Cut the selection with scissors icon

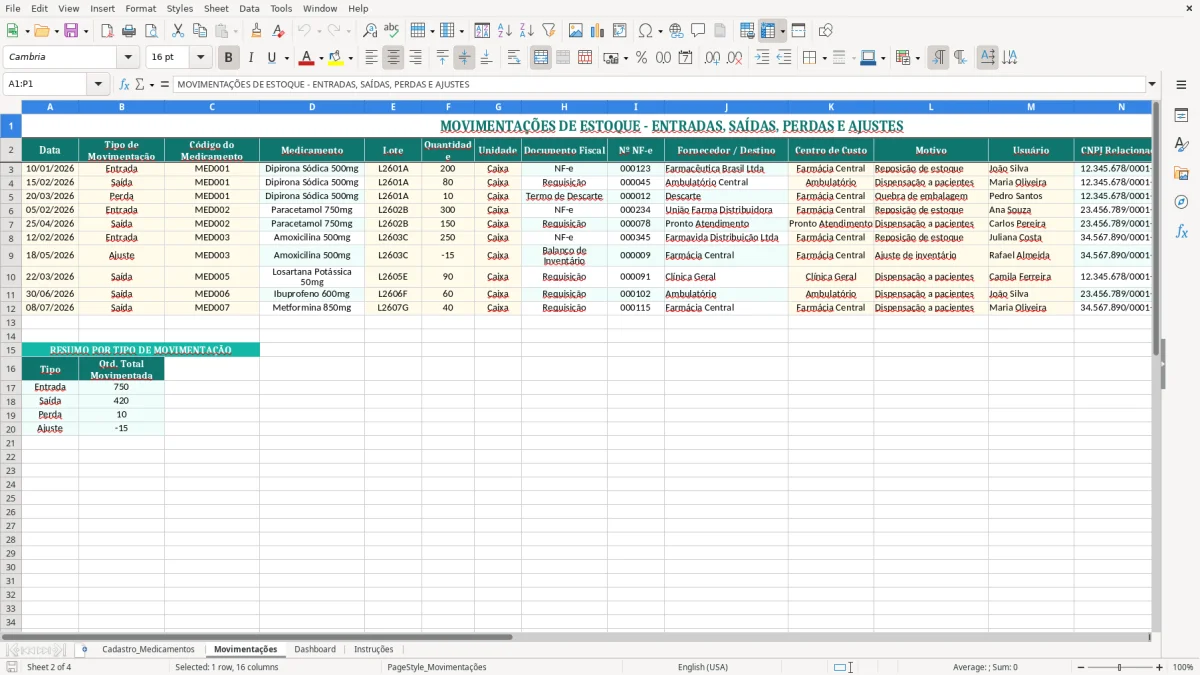coord(178,31)
